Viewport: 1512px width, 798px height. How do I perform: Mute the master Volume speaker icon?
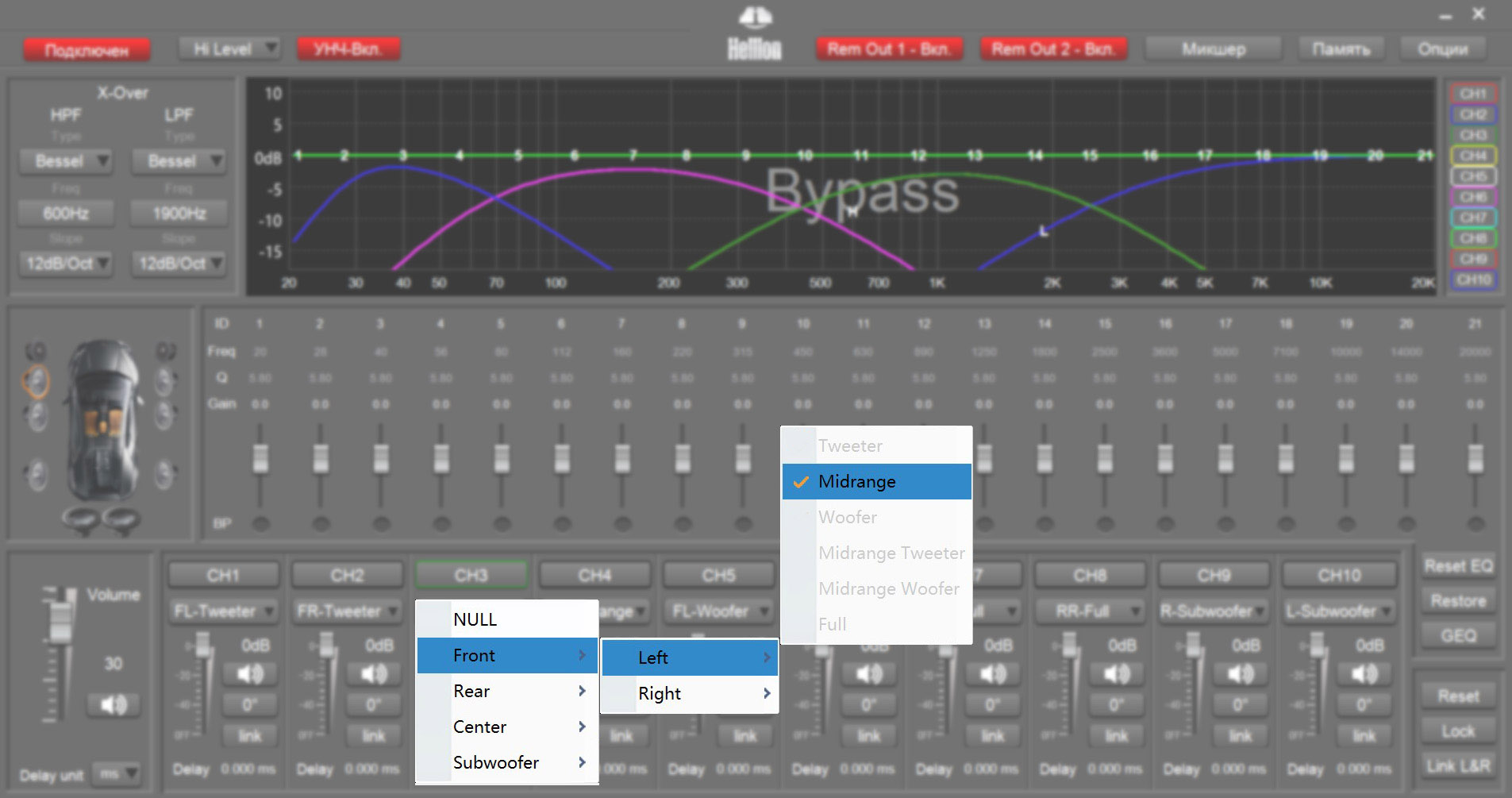click(x=113, y=704)
